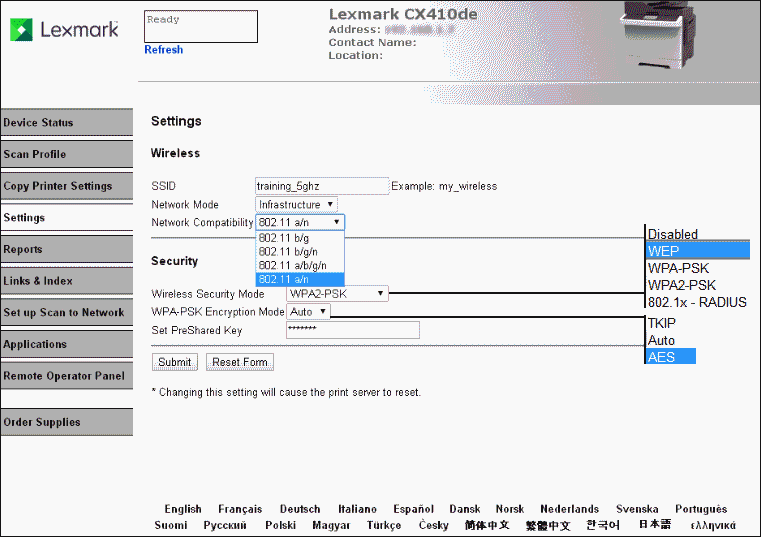The height and width of the screenshot is (537, 761).
Task: Open the Device Status page
Action: 67,122
